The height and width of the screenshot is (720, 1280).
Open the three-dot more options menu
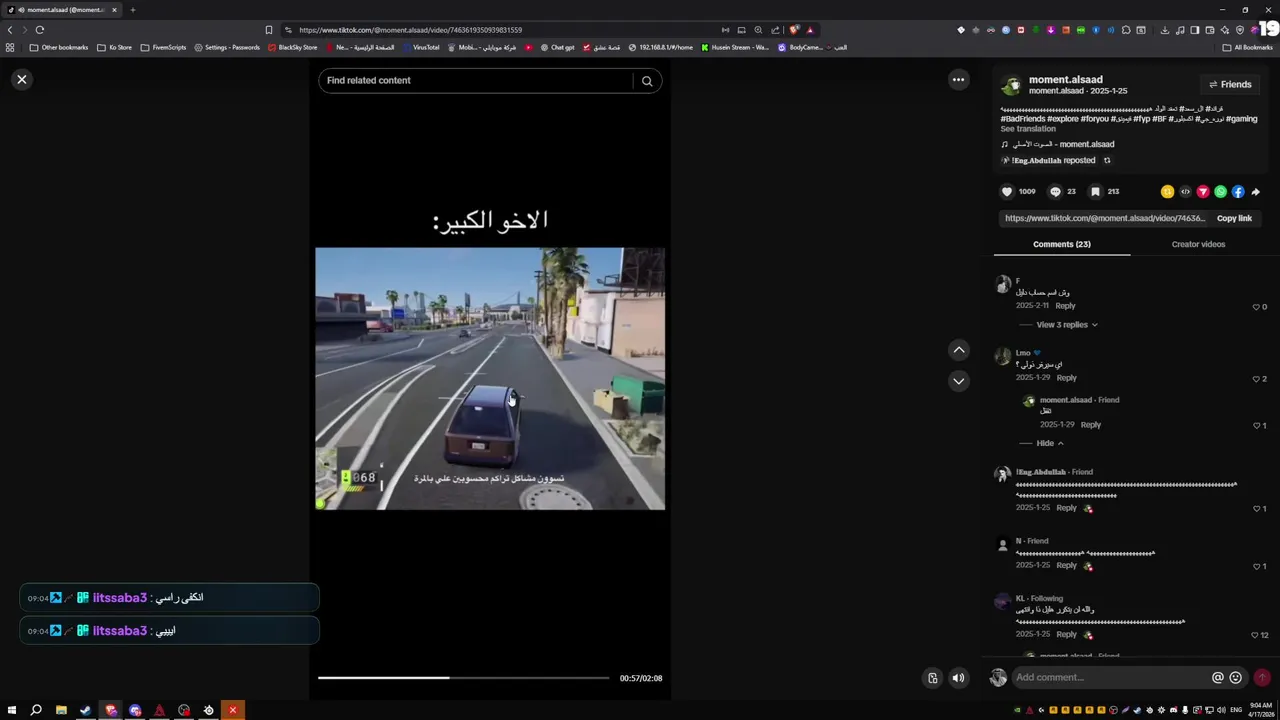958,80
